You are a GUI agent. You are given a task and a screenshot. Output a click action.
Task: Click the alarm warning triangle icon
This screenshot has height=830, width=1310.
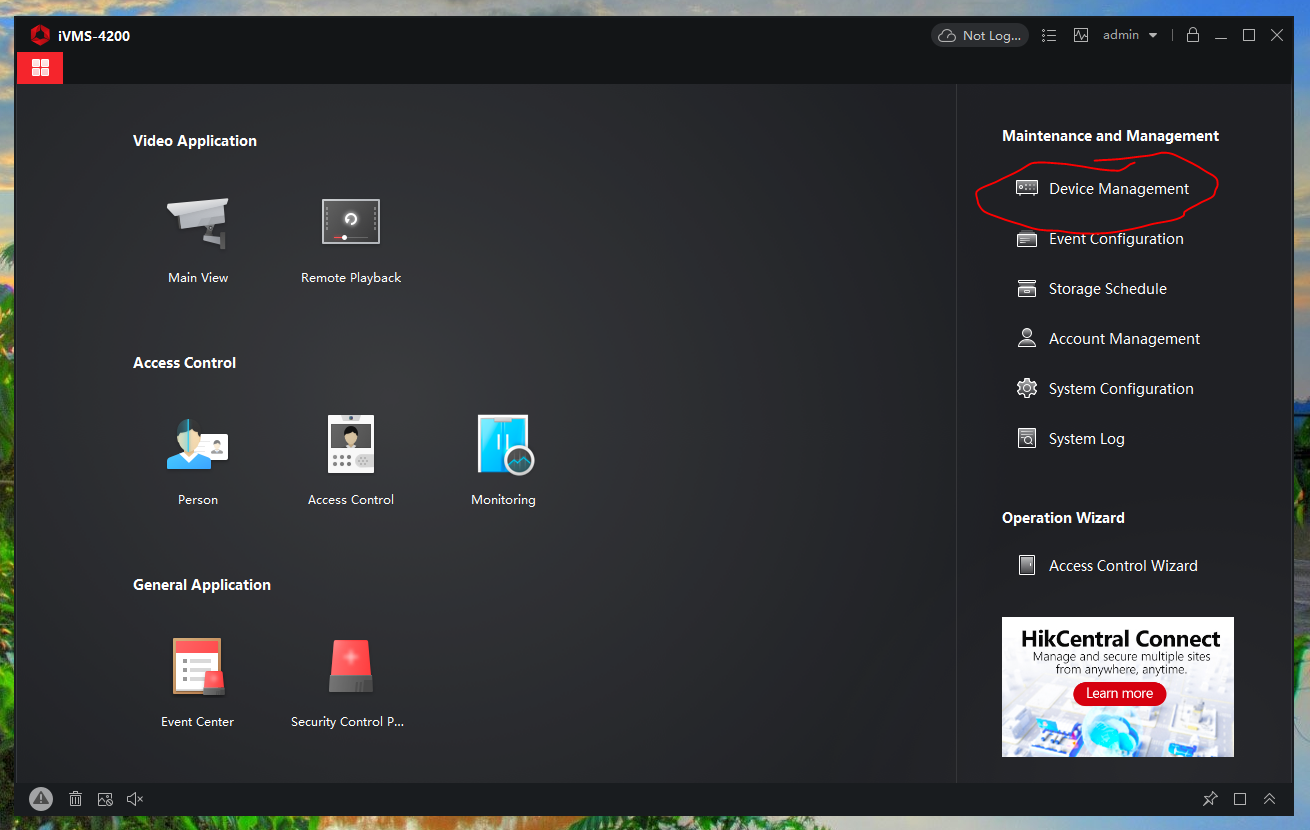(x=41, y=798)
